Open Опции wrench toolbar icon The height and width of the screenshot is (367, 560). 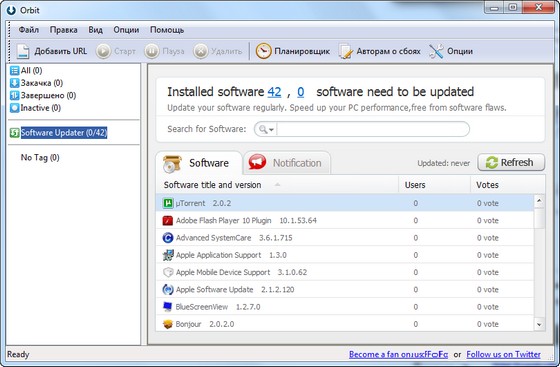[436, 51]
